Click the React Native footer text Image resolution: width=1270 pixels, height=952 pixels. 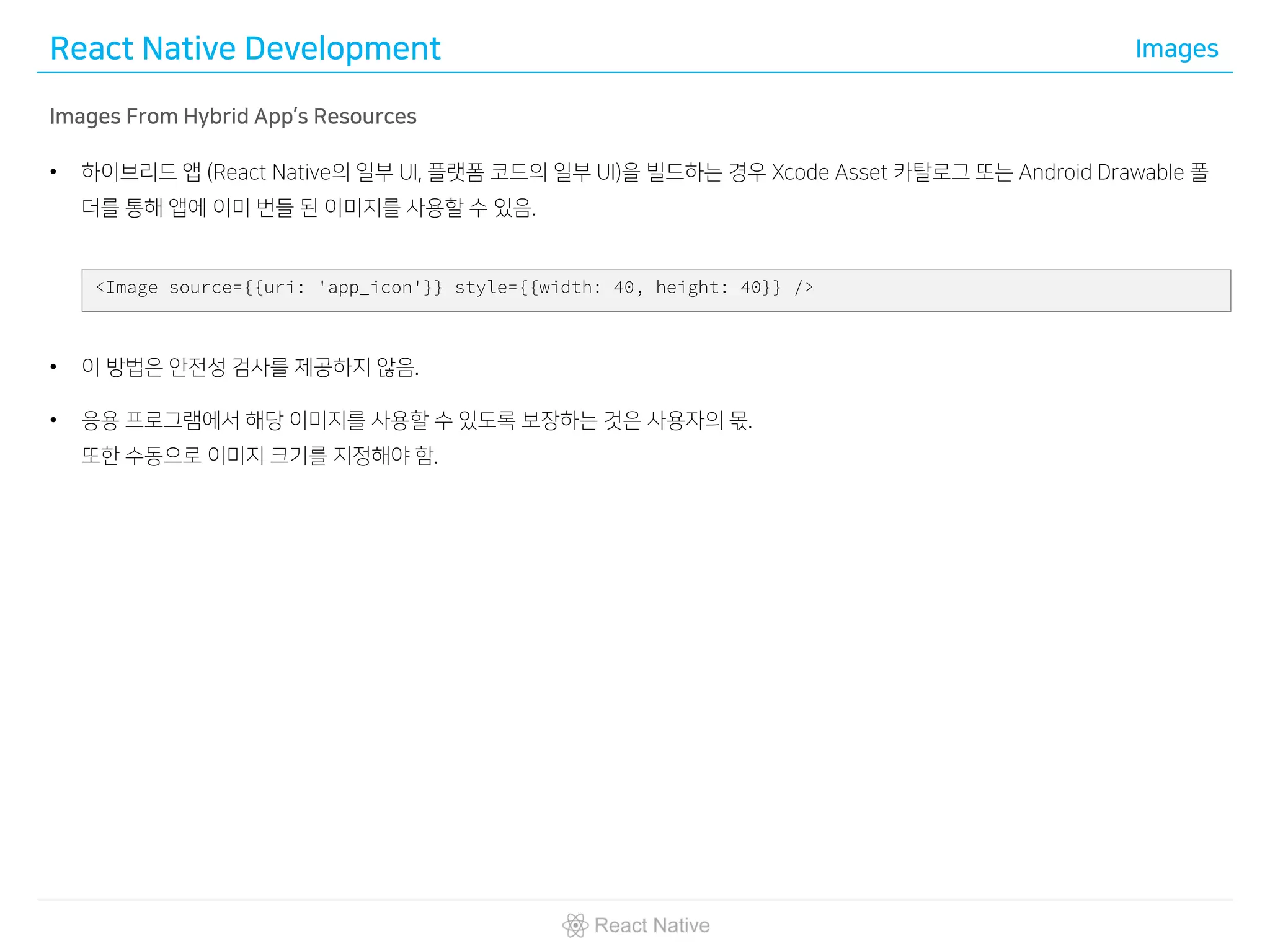click(652, 925)
